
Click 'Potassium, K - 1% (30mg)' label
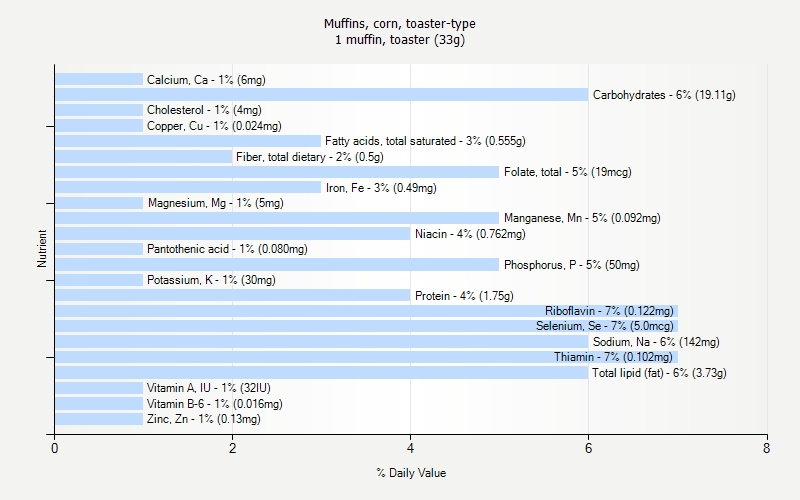(x=211, y=280)
